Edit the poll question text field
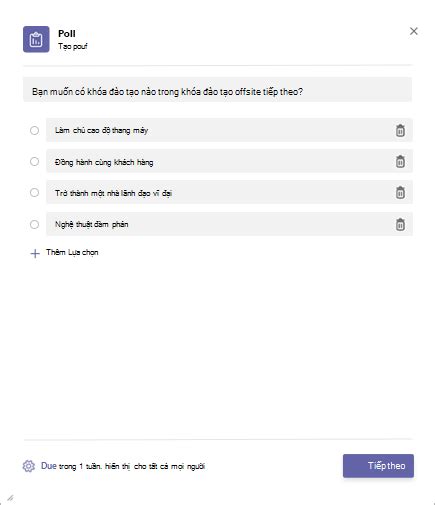The height and width of the screenshot is (505, 435). click(217, 89)
